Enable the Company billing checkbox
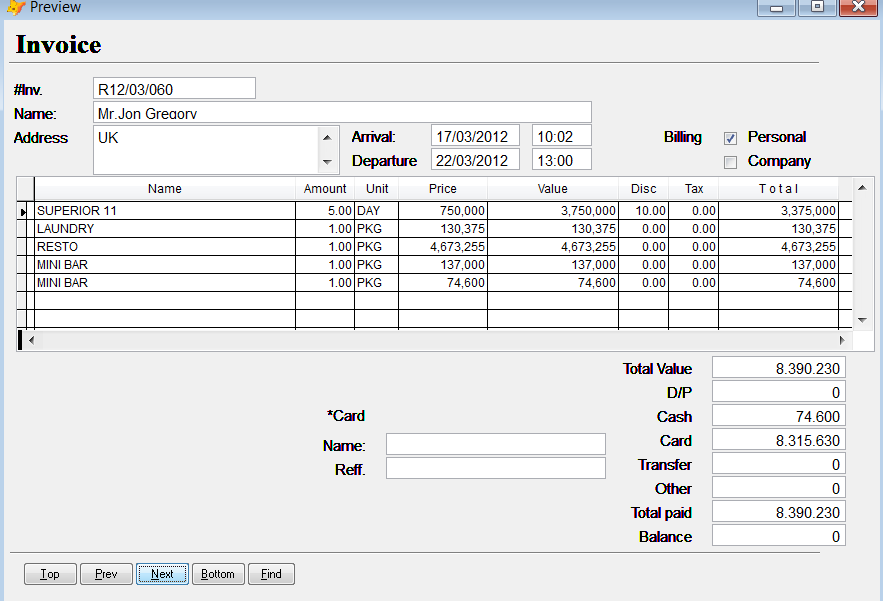 coord(730,162)
